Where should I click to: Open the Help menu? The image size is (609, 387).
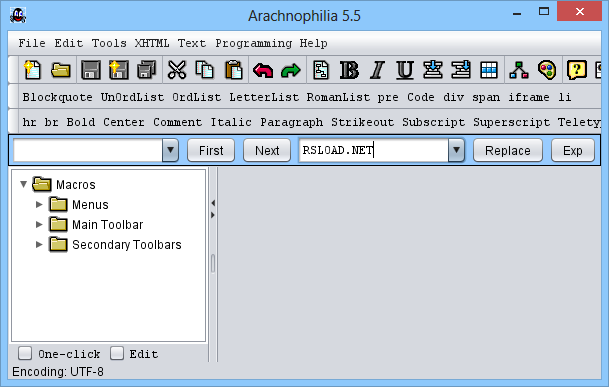tap(313, 43)
